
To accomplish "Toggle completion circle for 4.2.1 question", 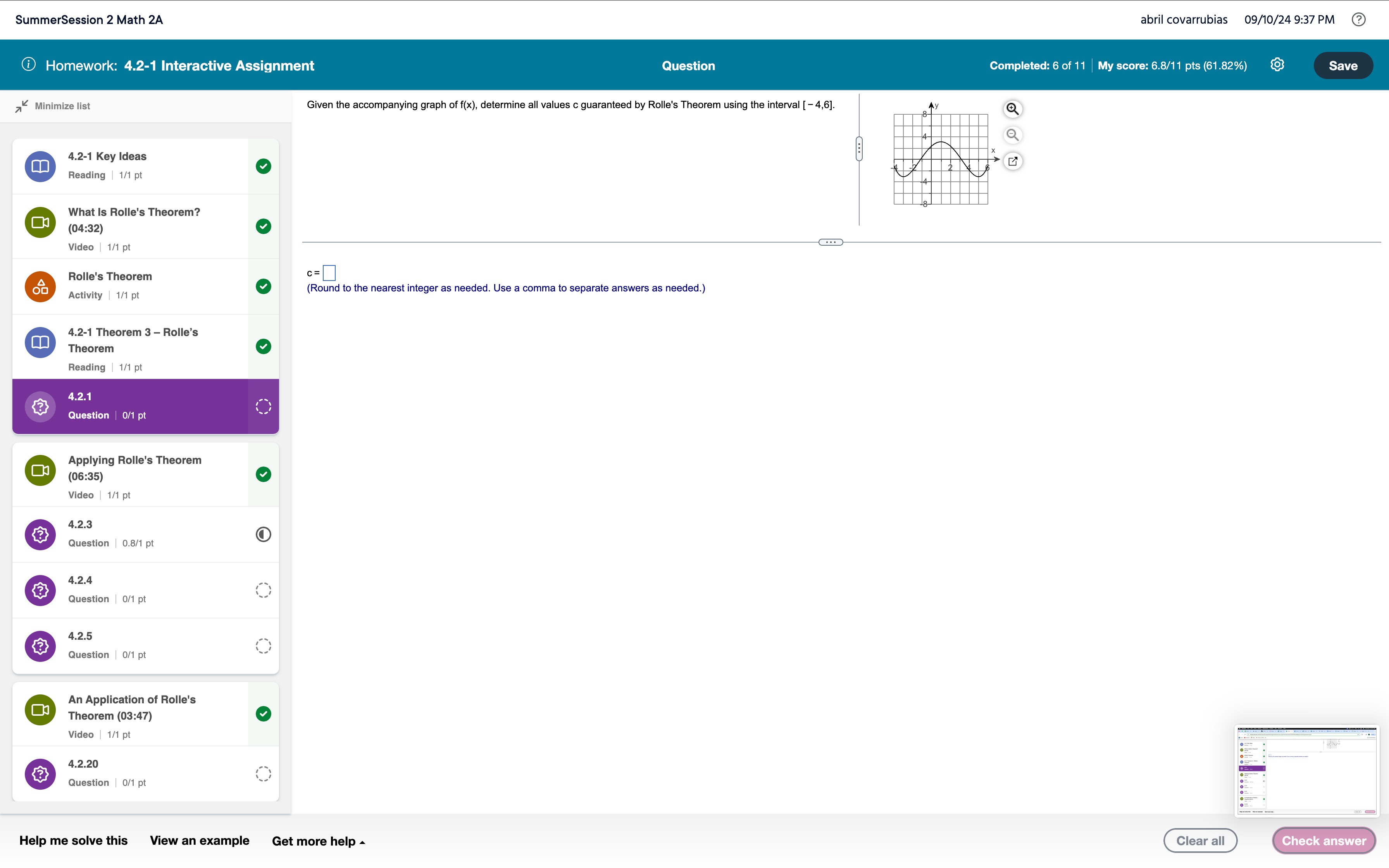I will pyautogui.click(x=264, y=406).
